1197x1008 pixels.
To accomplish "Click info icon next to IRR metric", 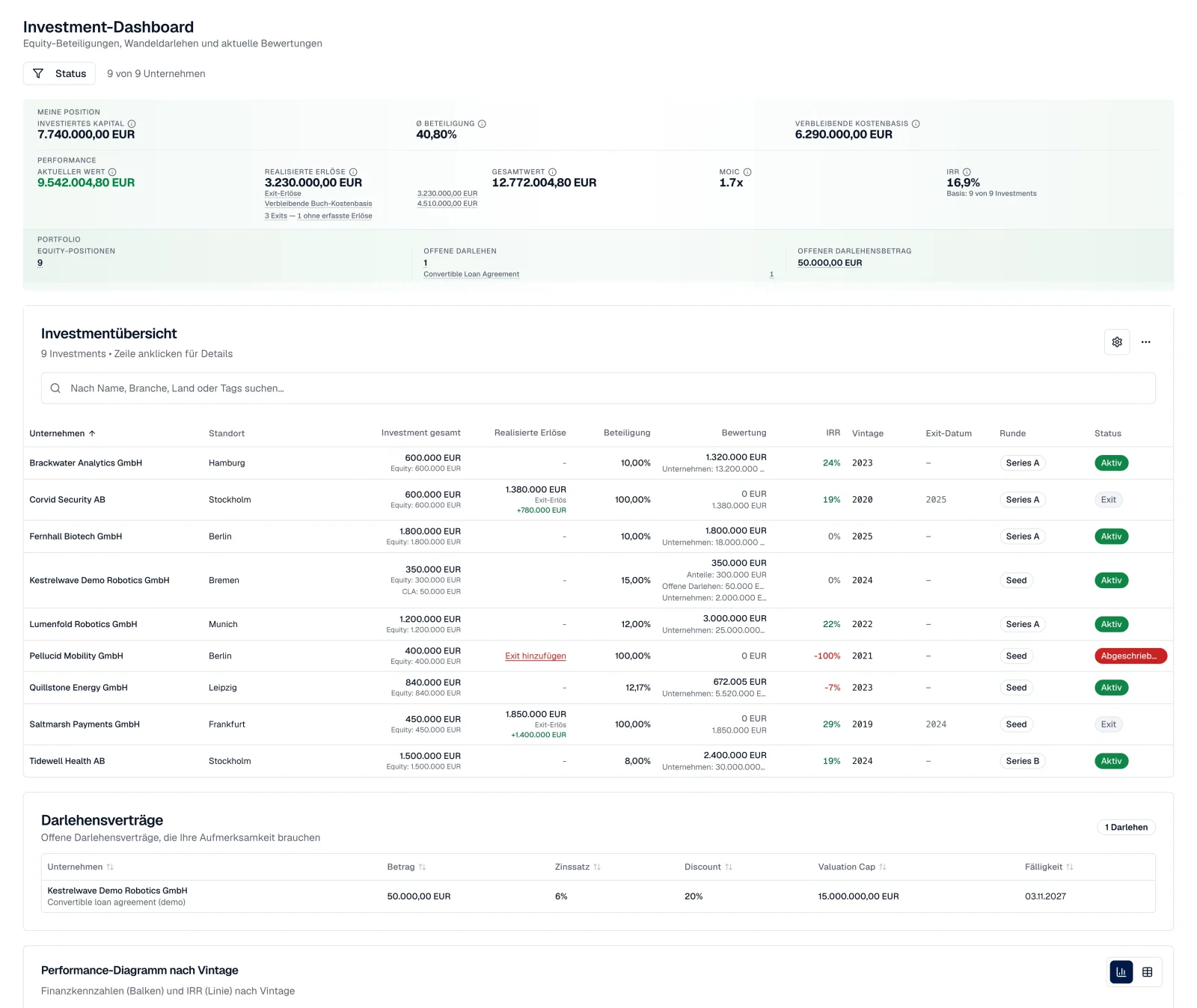I will coord(967,172).
